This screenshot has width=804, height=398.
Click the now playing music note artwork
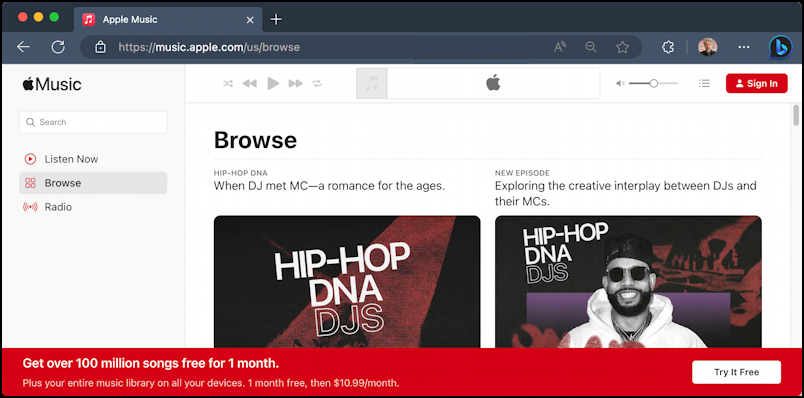pyautogui.click(x=372, y=83)
